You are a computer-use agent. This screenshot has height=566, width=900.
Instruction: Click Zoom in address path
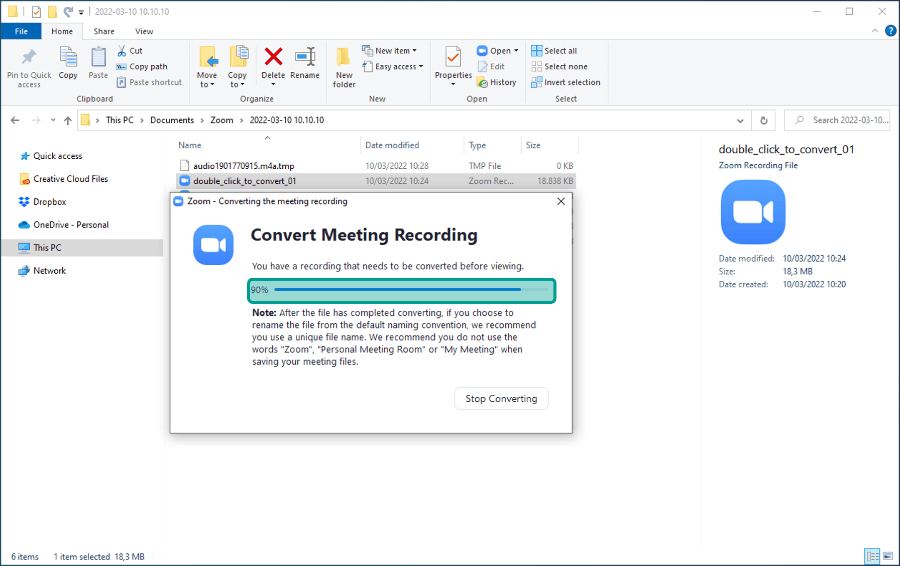point(222,120)
